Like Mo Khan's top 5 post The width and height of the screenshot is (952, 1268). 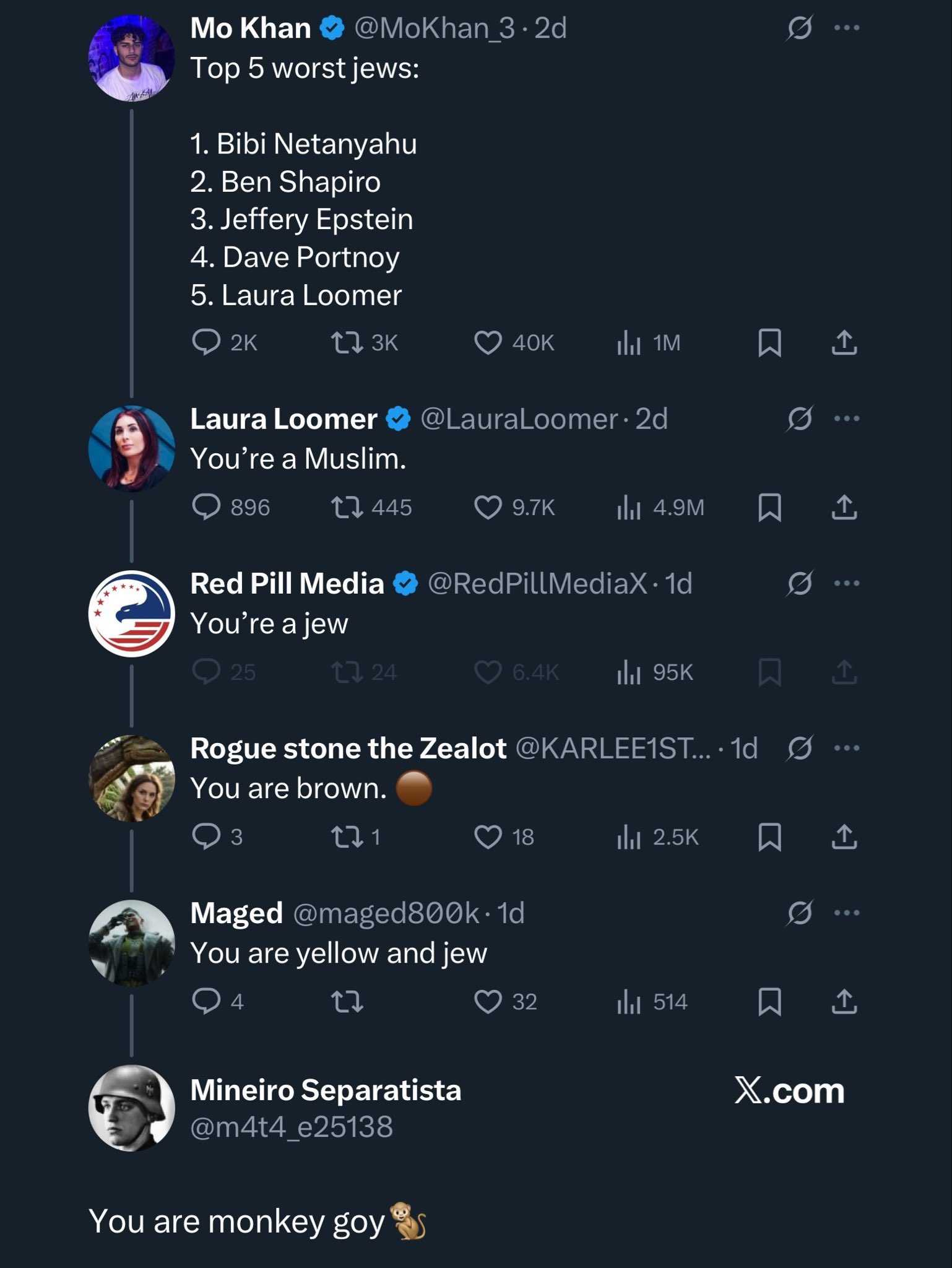(x=488, y=342)
